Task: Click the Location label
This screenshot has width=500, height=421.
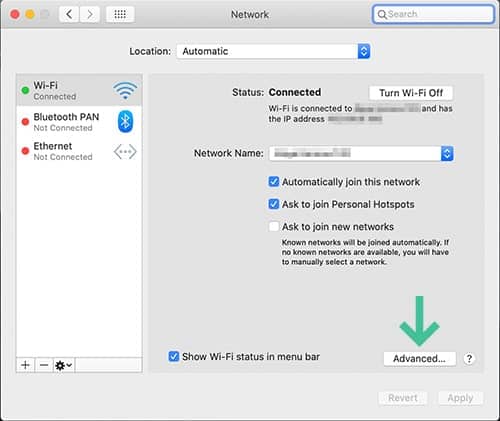Action: [150, 51]
